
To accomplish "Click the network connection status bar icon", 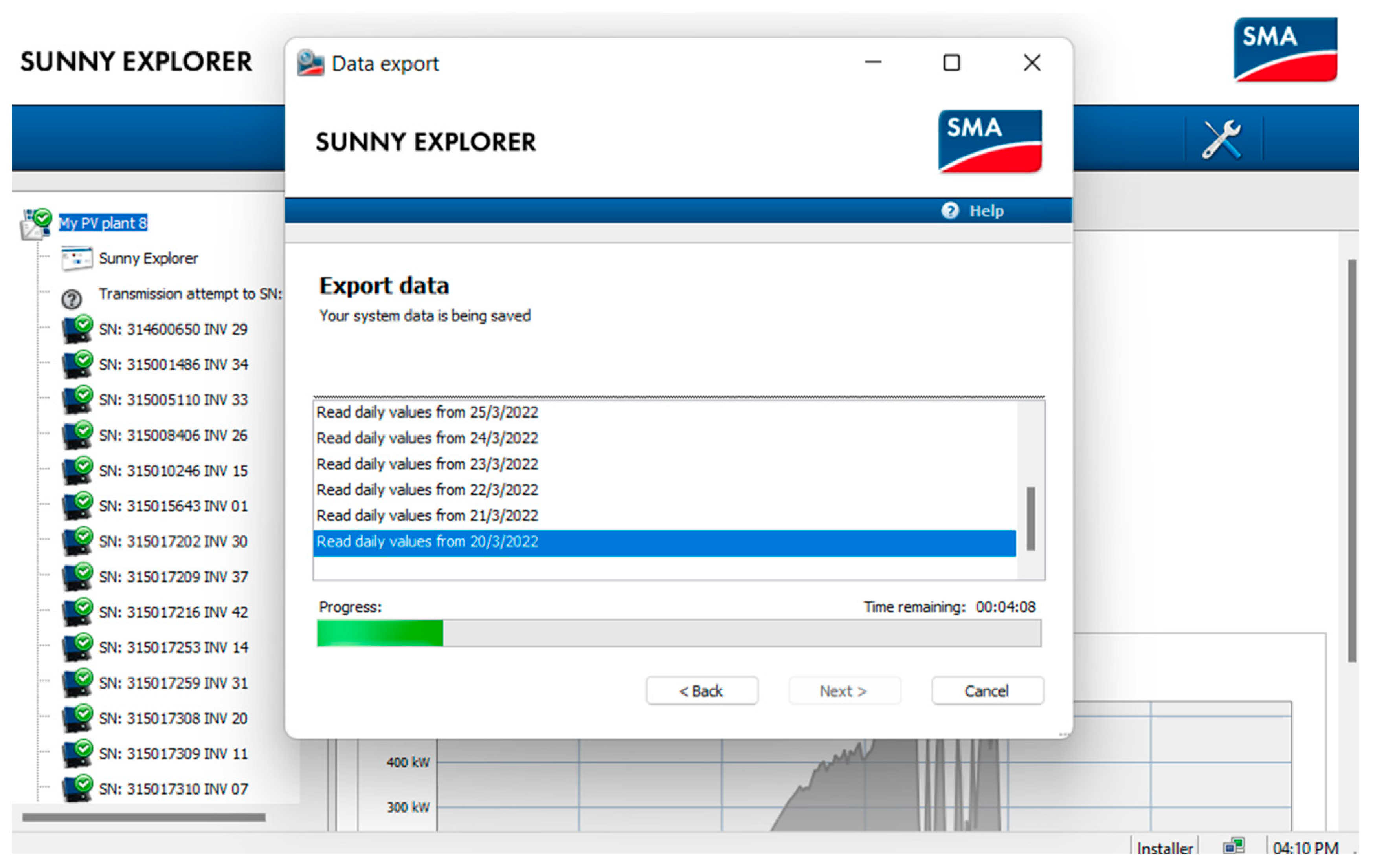I will pyautogui.click(x=1234, y=846).
